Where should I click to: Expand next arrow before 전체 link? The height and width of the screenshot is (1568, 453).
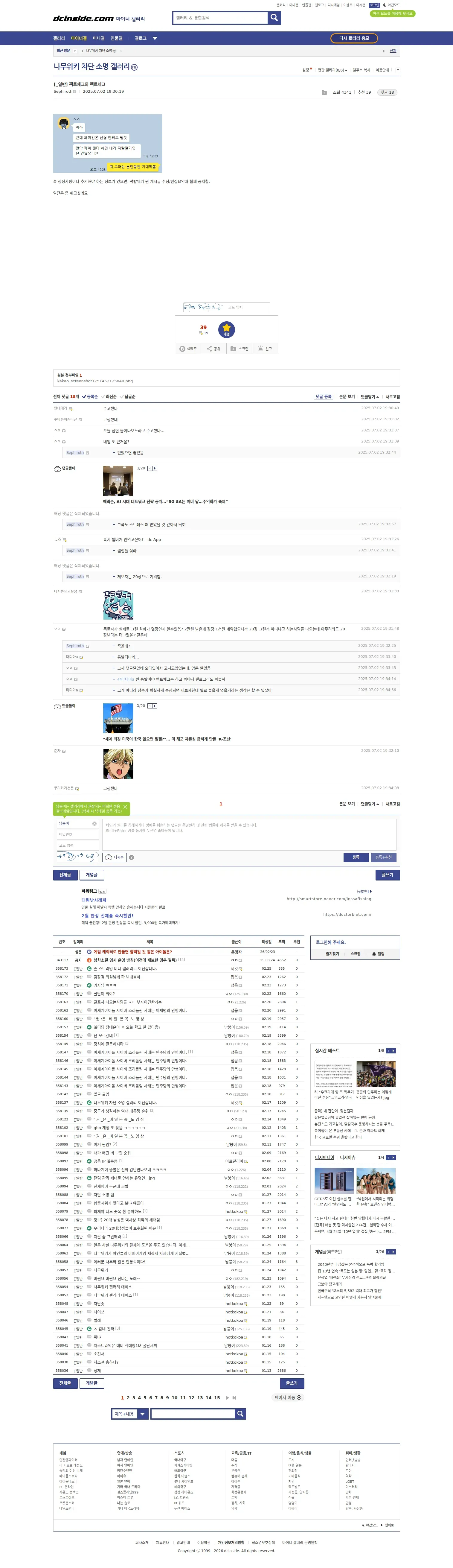click(x=384, y=51)
